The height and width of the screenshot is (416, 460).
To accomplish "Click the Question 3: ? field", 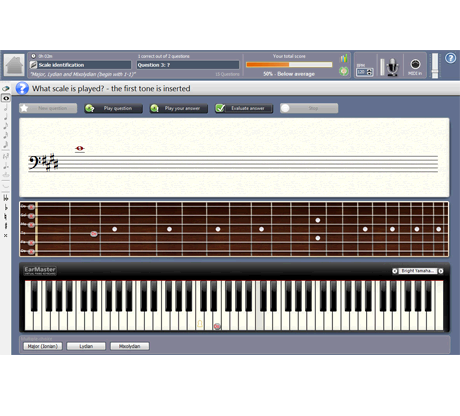I will (188, 65).
